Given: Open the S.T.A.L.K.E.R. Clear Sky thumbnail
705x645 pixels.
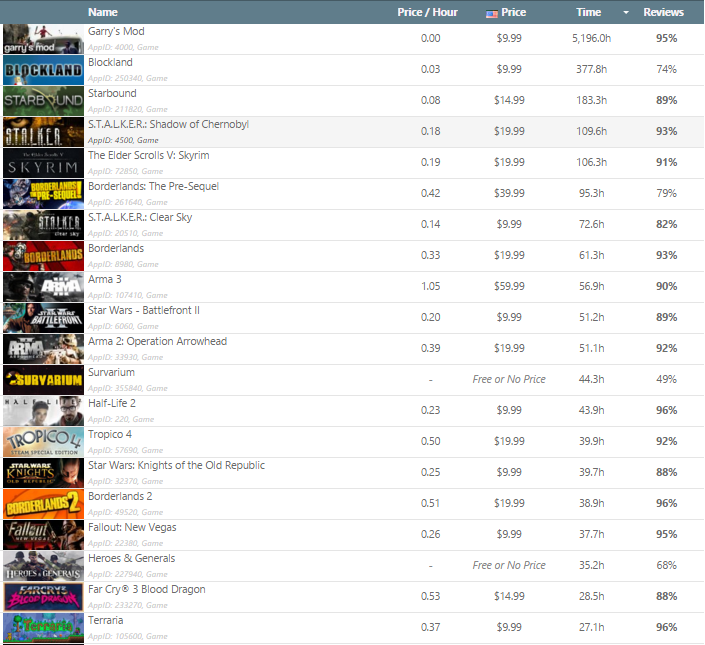Looking at the screenshot, I should tap(43, 225).
